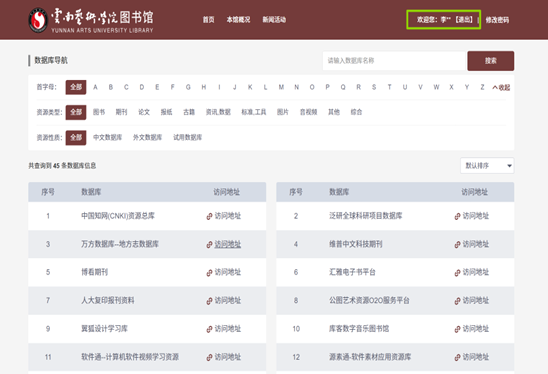548x374 pixels.
Task: Click database name 泛研全球科研项目数据库
Action: [x=366, y=216]
